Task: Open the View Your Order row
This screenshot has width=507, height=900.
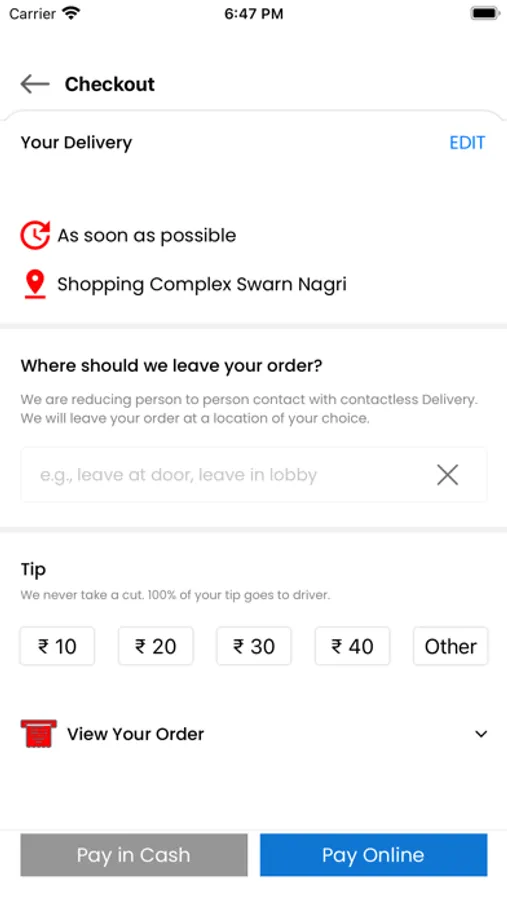Action: 254,734
